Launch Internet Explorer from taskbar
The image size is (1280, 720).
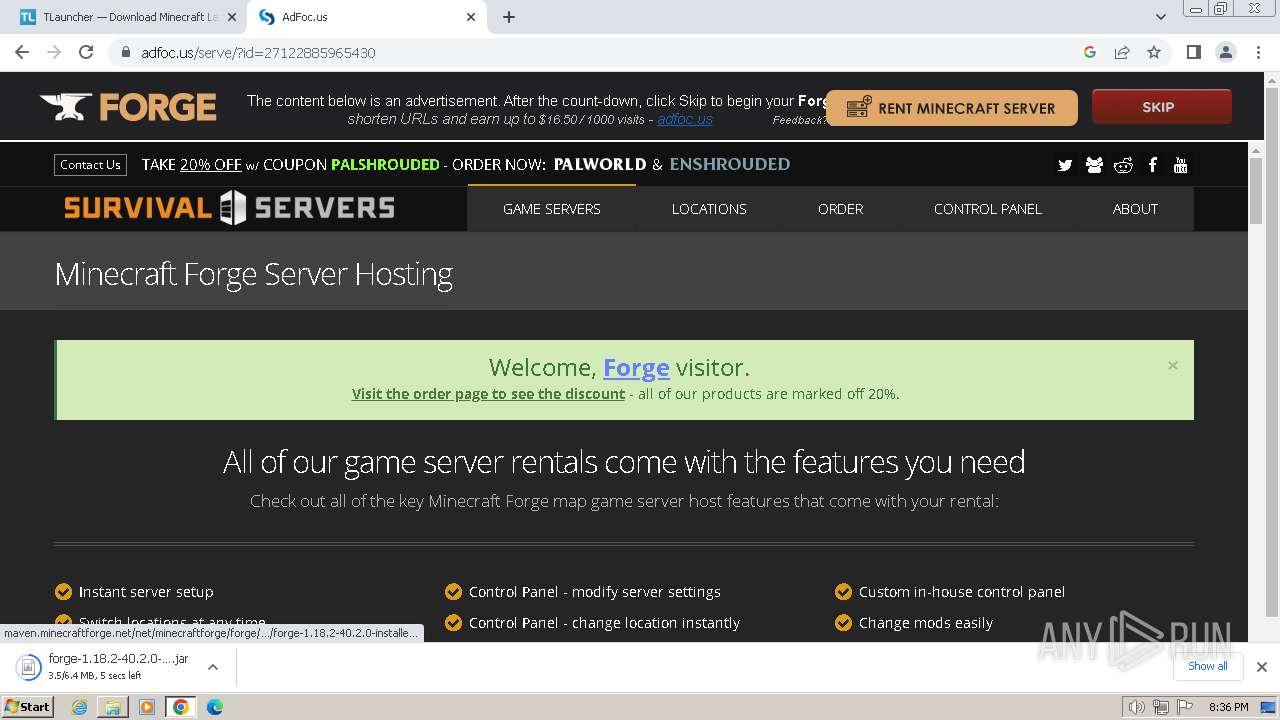(x=79, y=707)
